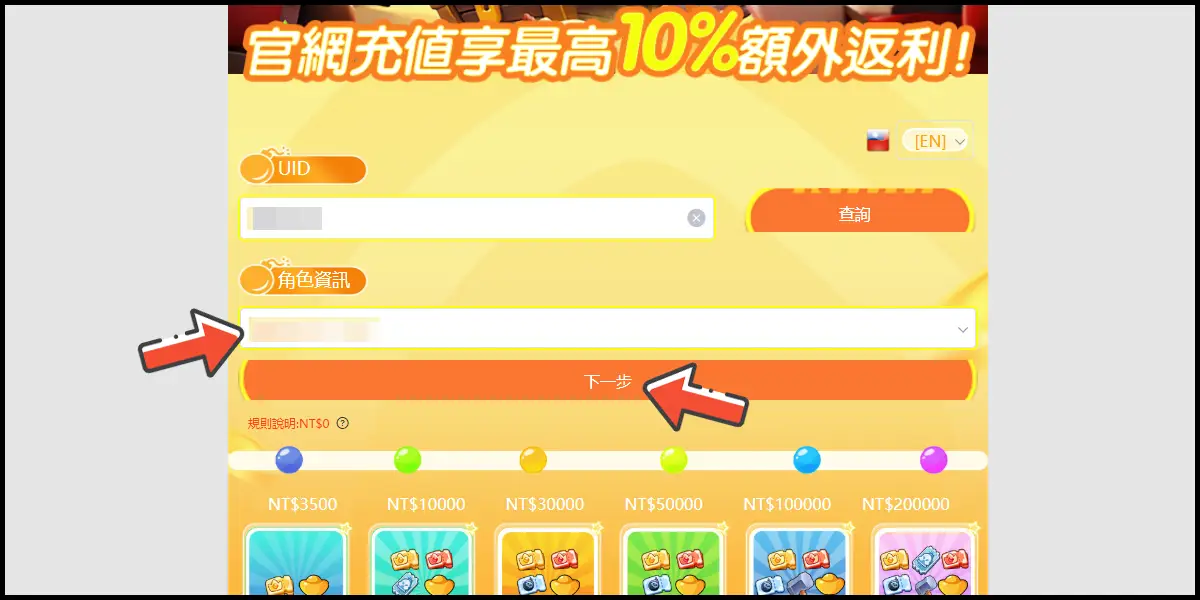The width and height of the screenshot is (1200, 600).
Task: Click the 10% rebate promotion banner
Action: (x=608, y=40)
